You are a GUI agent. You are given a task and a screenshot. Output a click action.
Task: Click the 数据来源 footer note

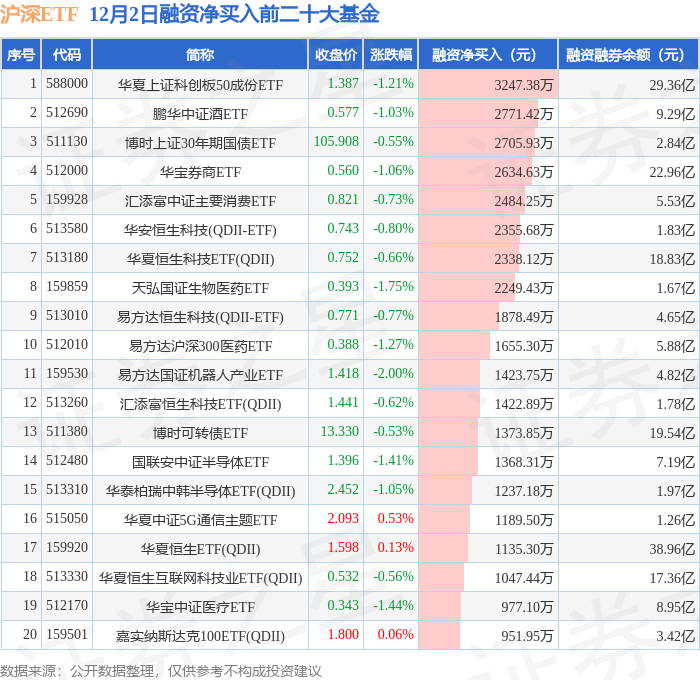(x=161, y=671)
